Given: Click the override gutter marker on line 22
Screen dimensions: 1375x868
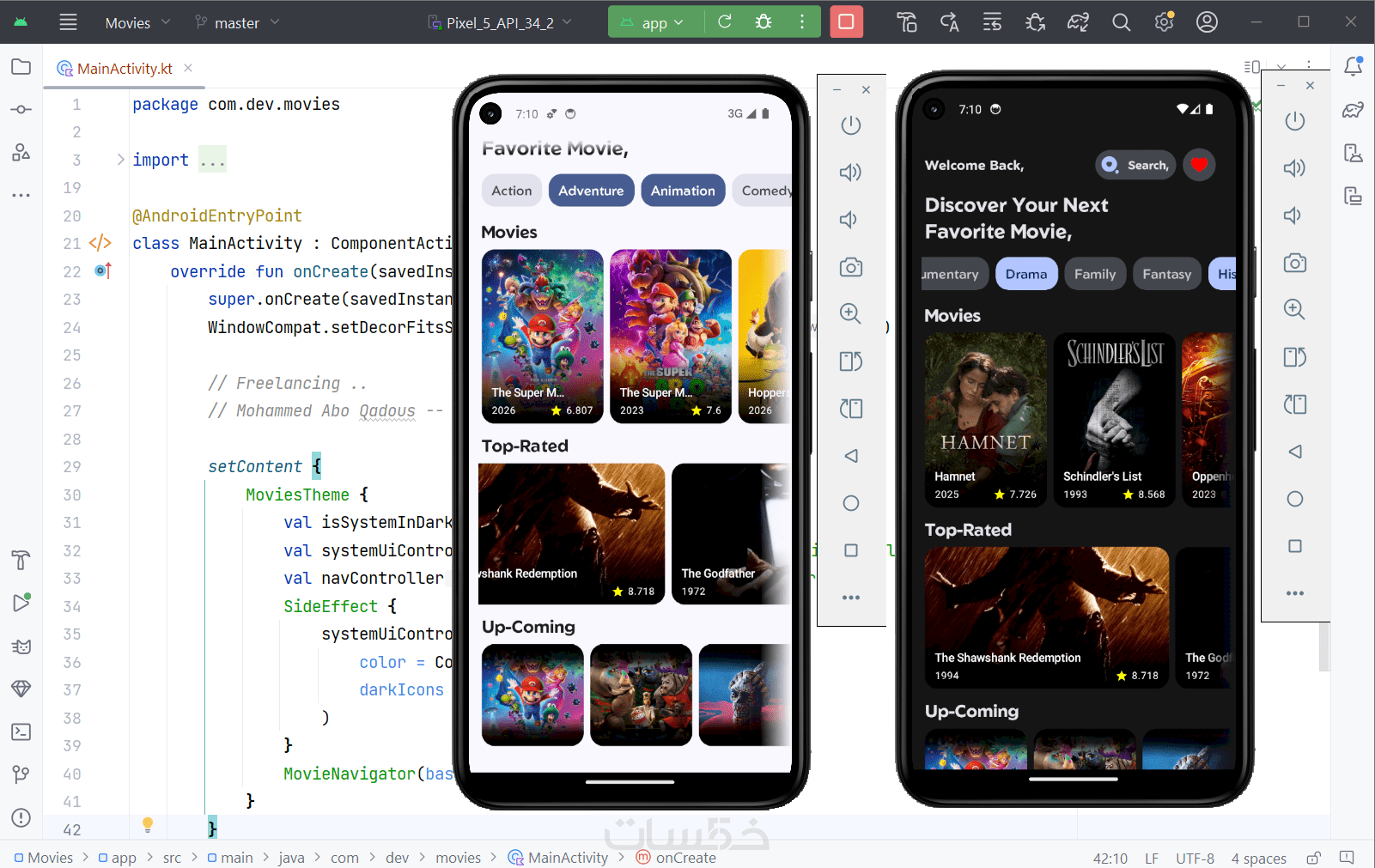Looking at the screenshot, I should (x=102, y=271).
